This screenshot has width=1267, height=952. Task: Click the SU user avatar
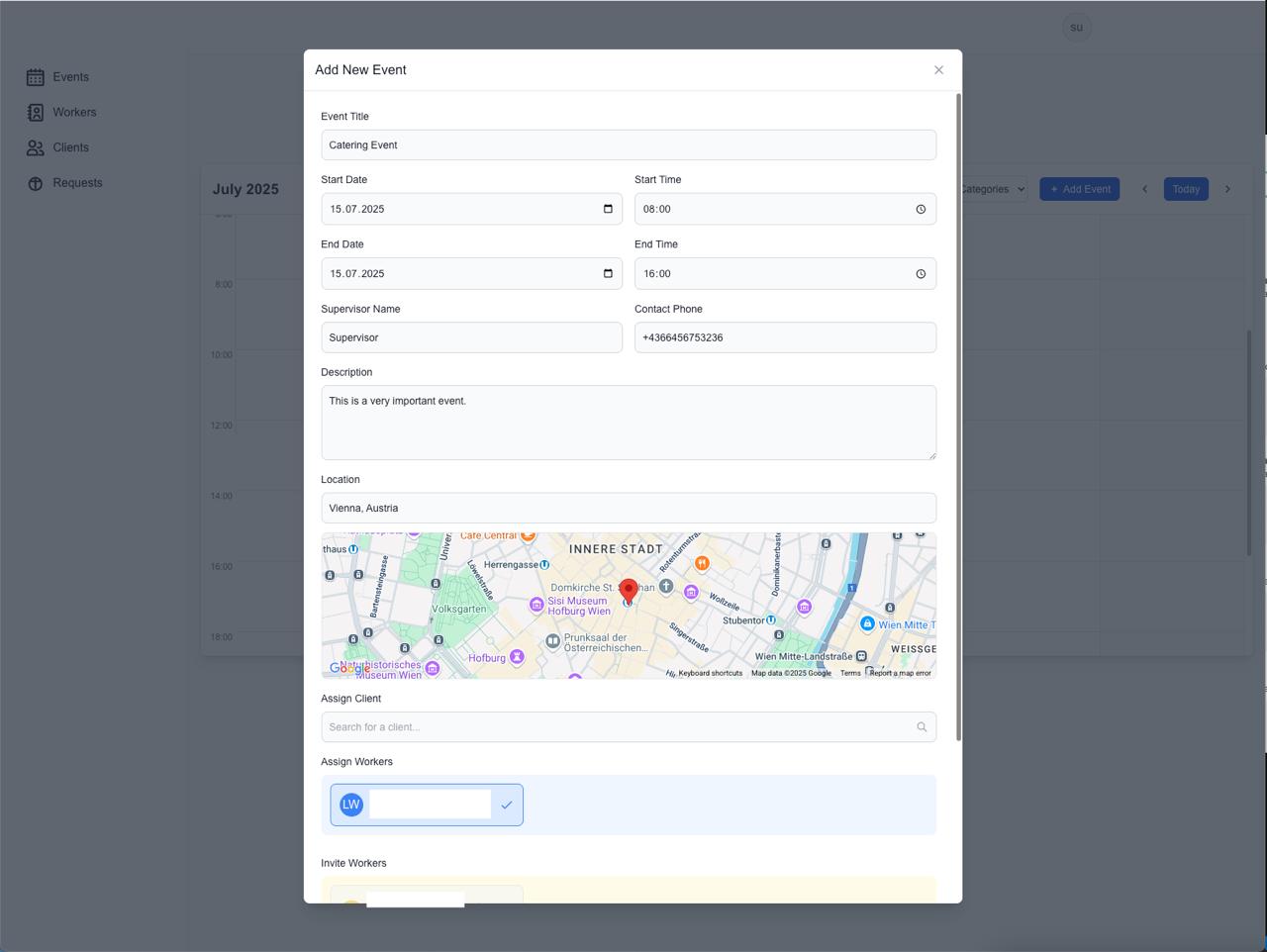click(1076, 28)
